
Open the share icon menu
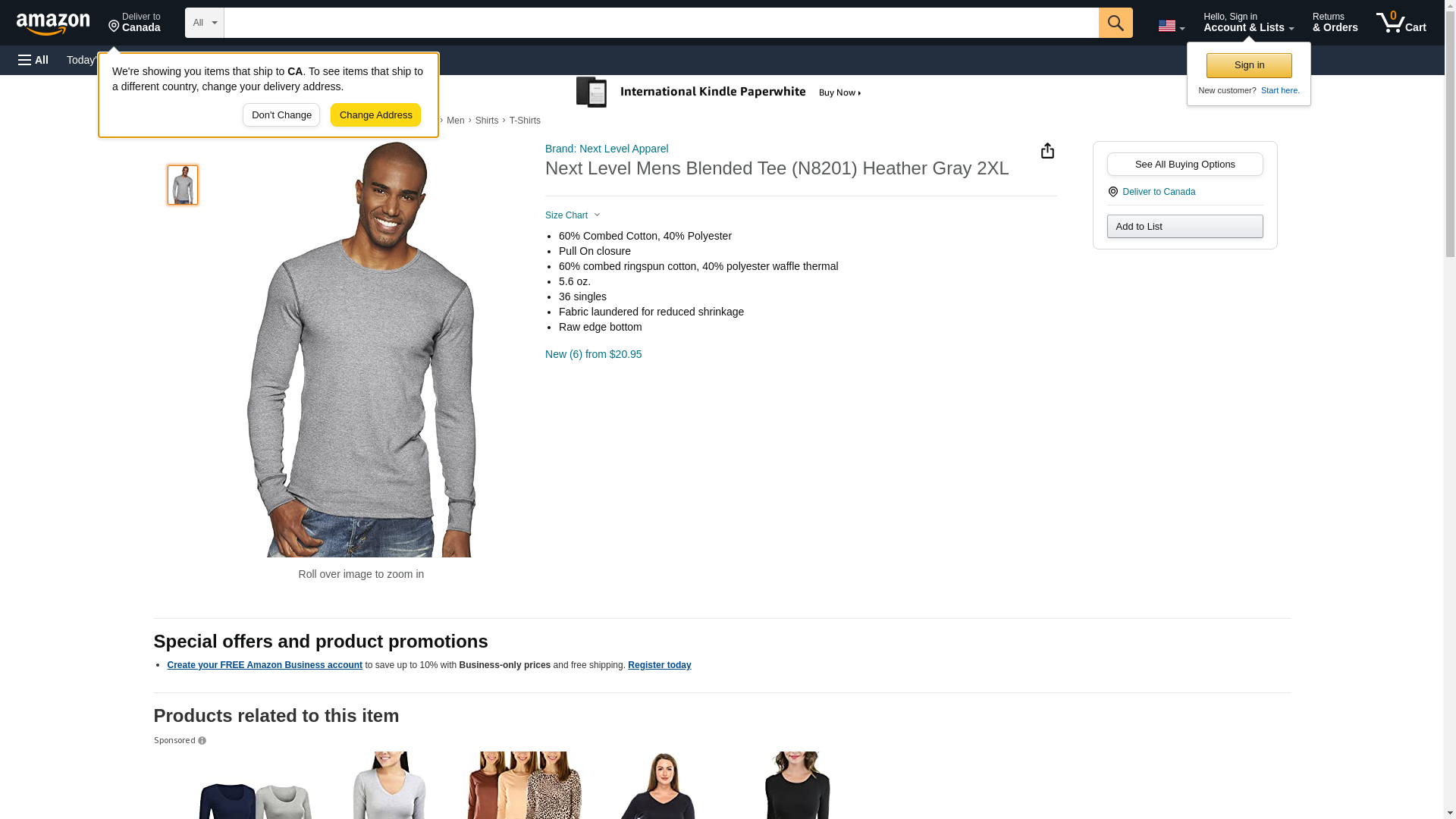point(1047,151)
